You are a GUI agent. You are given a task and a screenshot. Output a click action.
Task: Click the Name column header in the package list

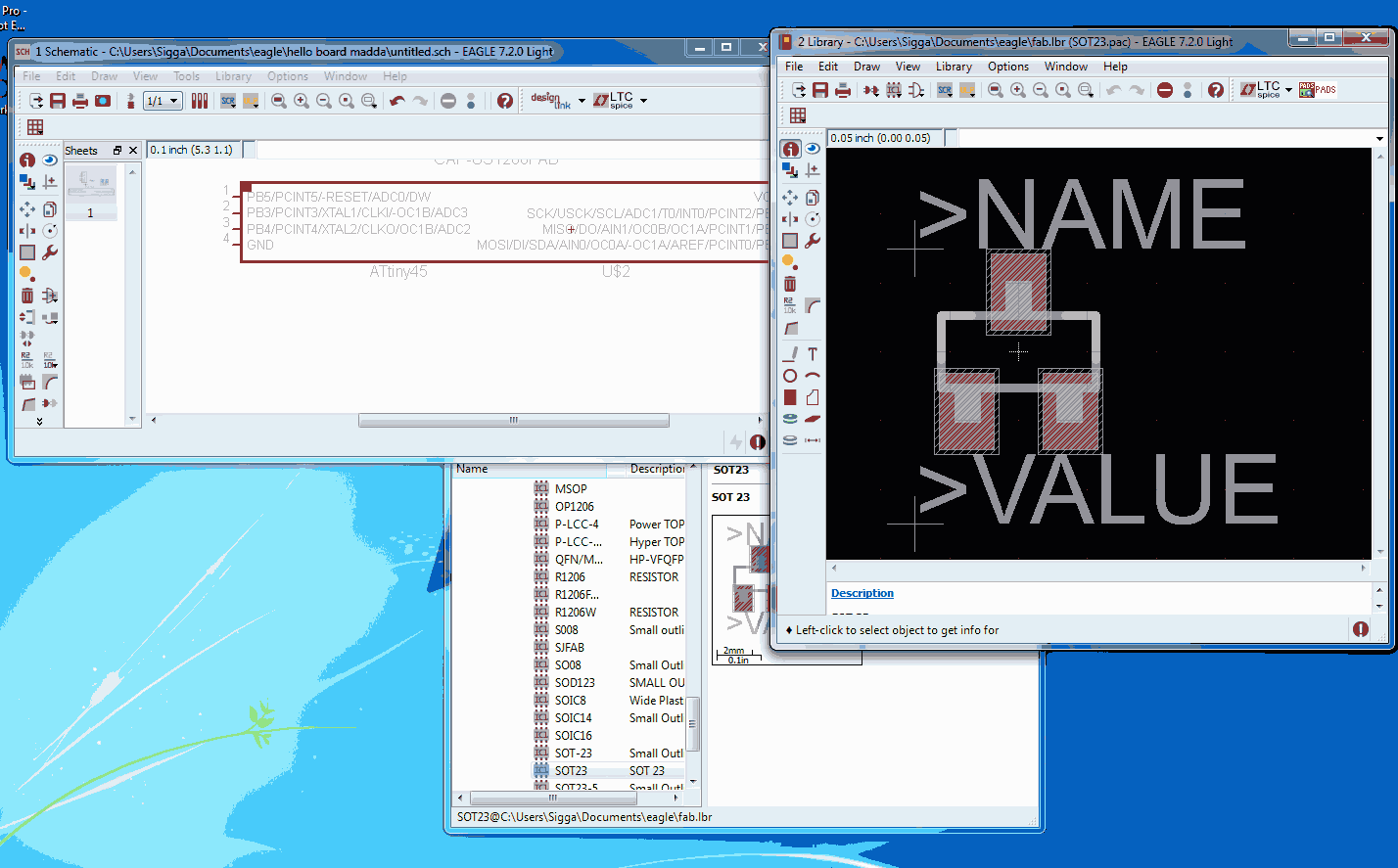(529, 469)
